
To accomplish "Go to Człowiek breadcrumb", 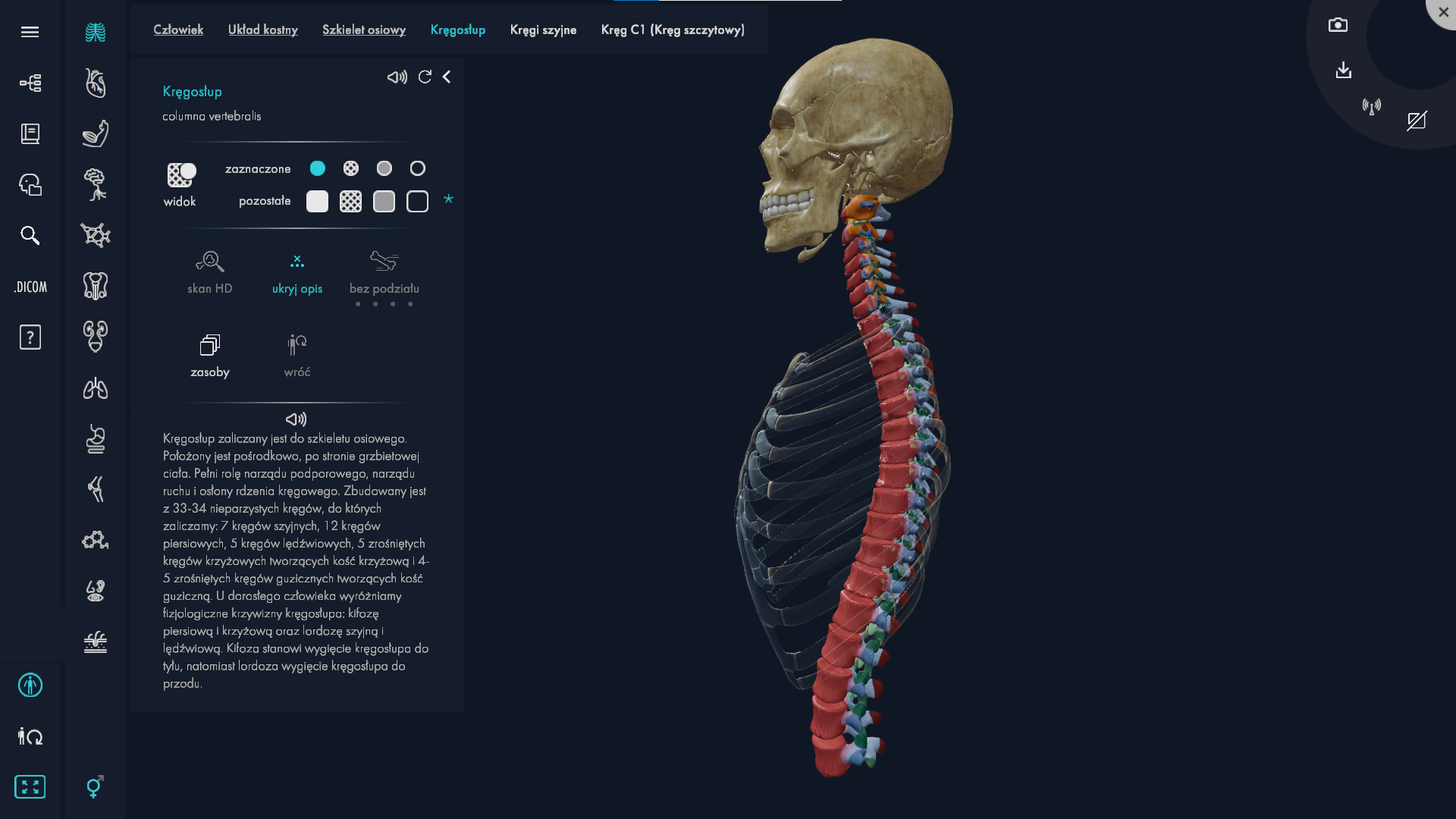I will tap(178, 30).
